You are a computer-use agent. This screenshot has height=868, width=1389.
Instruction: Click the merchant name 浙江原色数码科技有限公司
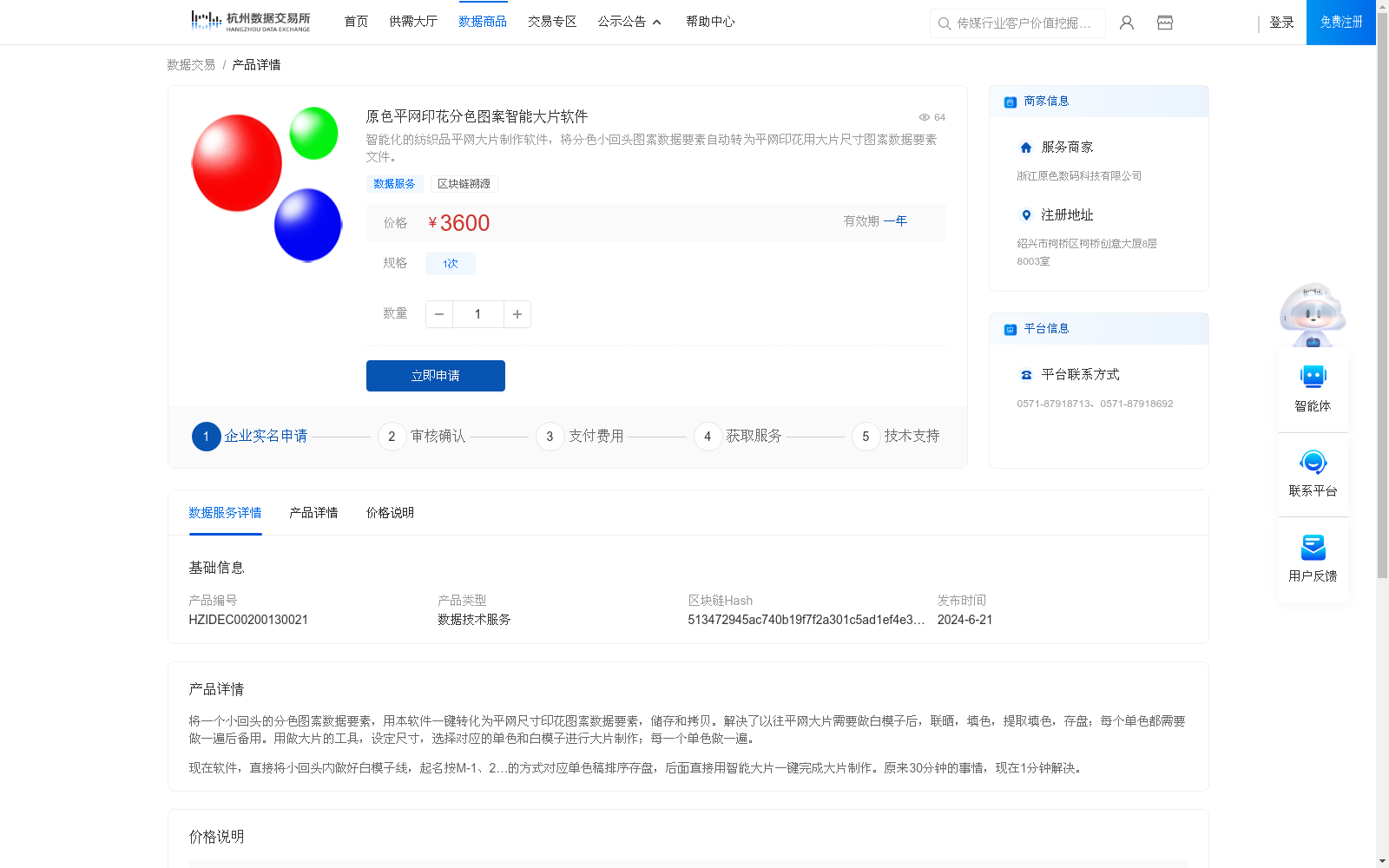[x=1079, y=176]
